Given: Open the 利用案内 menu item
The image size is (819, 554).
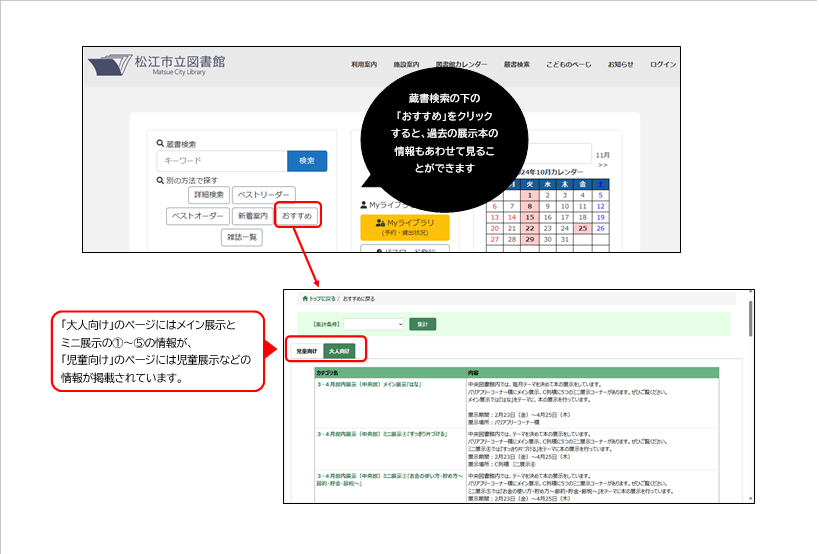Looking at the screenshot, I should click(x=364, y=64).
